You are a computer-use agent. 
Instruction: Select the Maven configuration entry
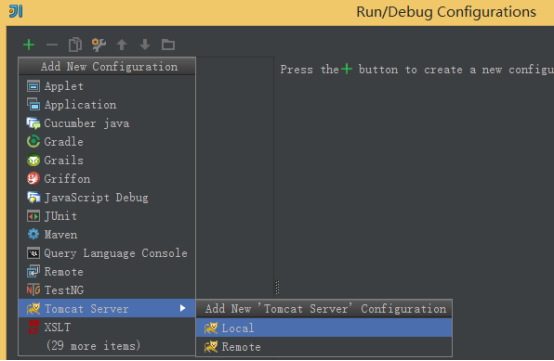pos(107,235)
